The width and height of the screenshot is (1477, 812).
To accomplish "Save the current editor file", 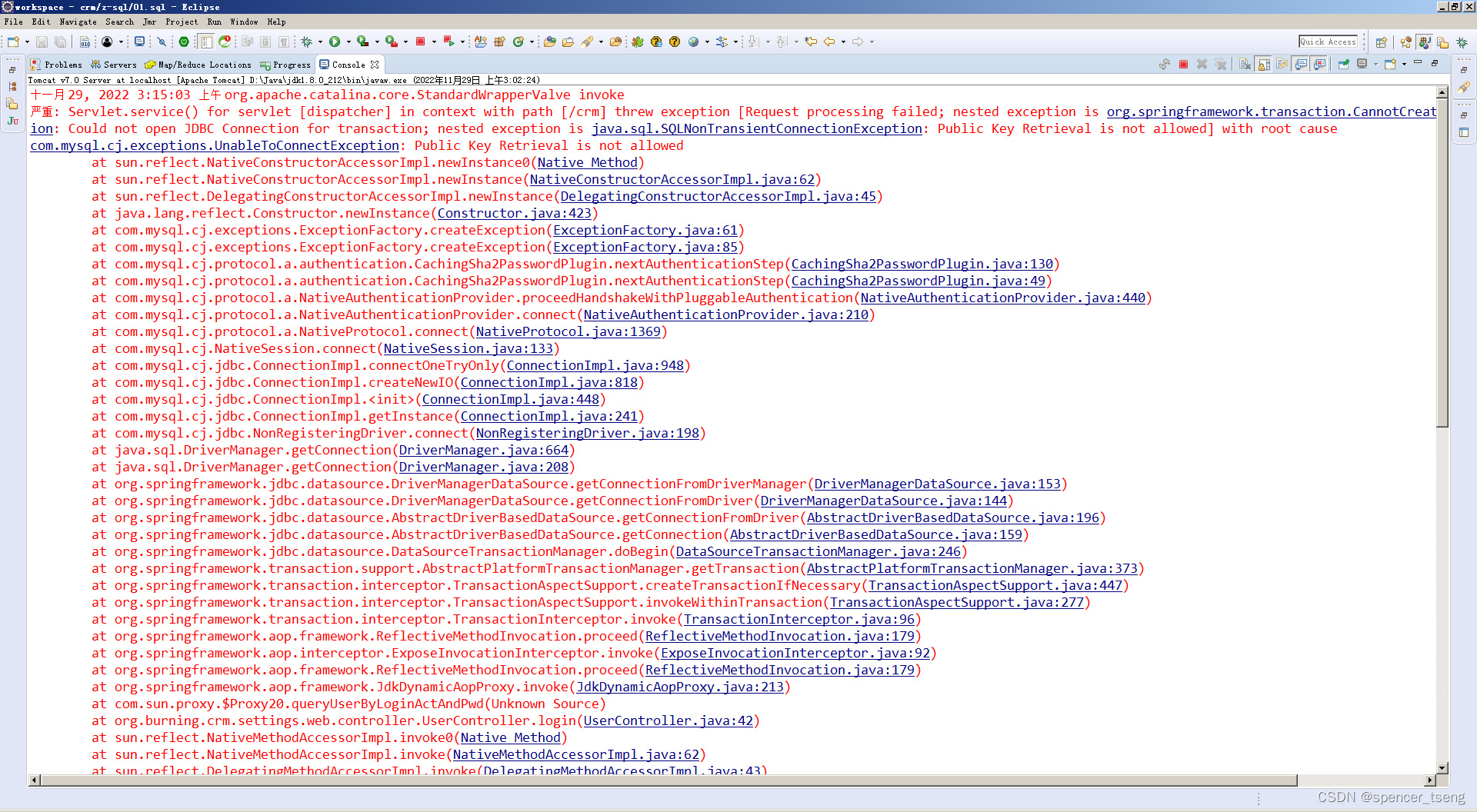I will [42, 42].
